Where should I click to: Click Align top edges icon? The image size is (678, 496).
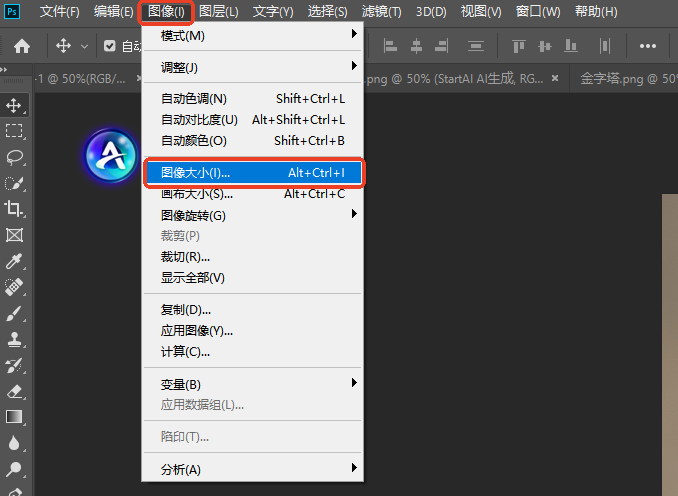point(518,46)
